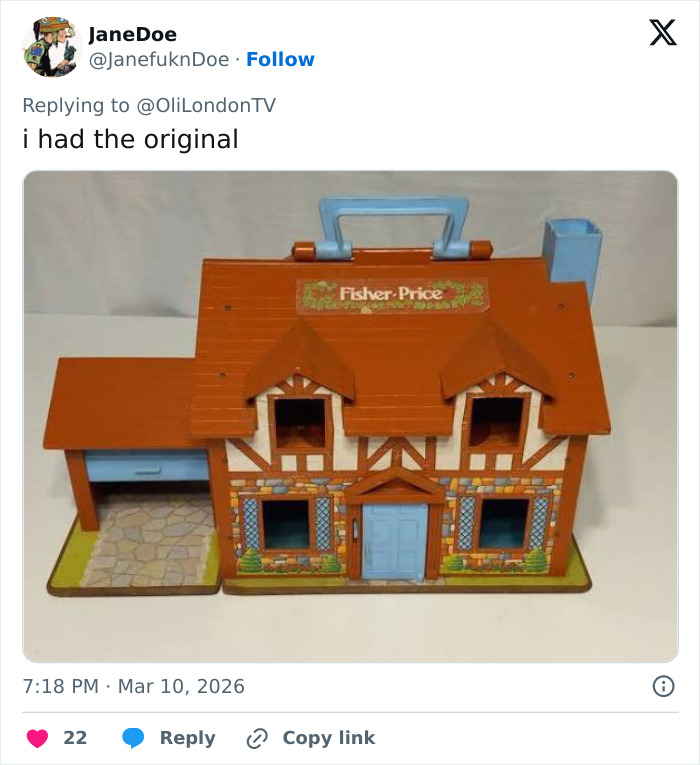
Task: Click the tweet text "i had the original"
Action: tap(131, 139)
